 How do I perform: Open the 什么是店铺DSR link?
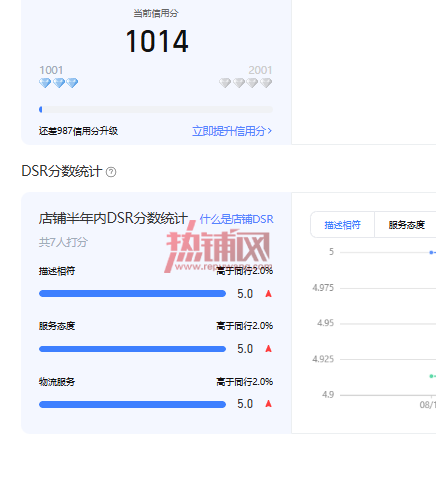coord(236,219)
